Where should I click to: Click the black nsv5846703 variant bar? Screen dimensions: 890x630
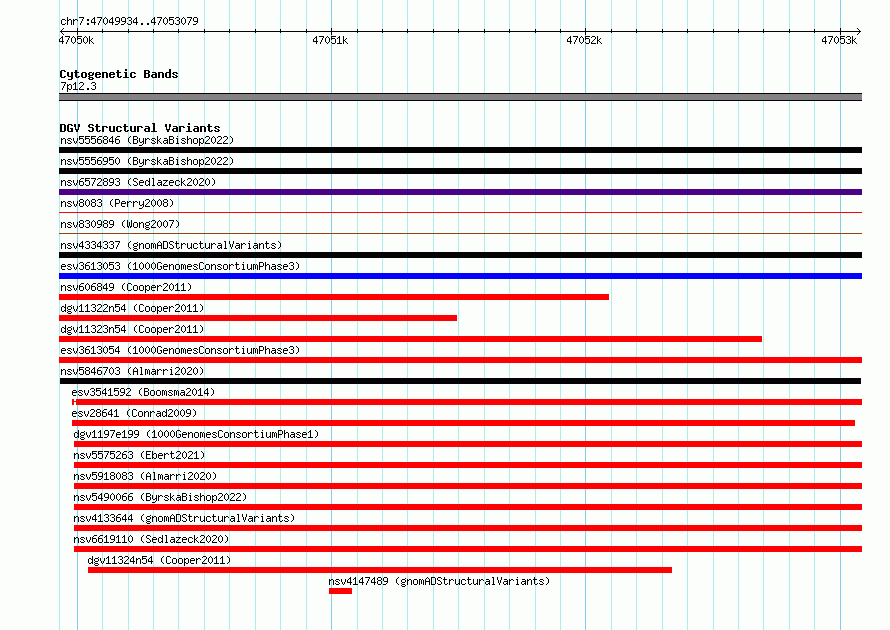point(460,381)
